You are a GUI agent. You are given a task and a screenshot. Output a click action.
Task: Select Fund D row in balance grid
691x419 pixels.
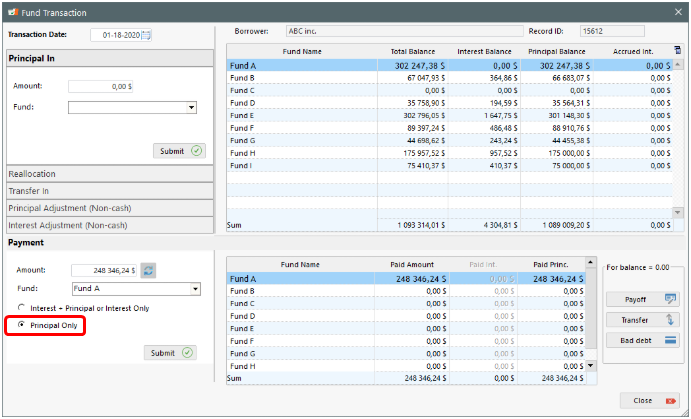click(x=450, y=103)
